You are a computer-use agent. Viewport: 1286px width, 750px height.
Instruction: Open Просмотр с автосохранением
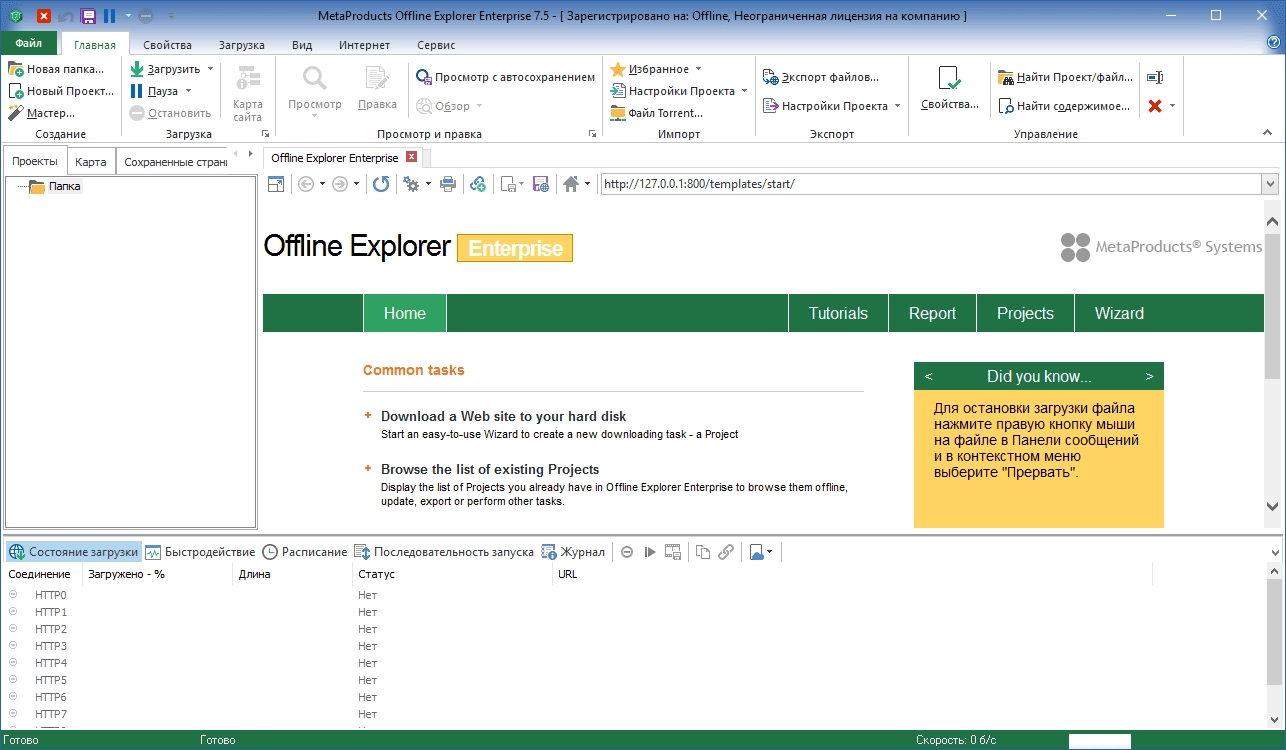point(505,77)
